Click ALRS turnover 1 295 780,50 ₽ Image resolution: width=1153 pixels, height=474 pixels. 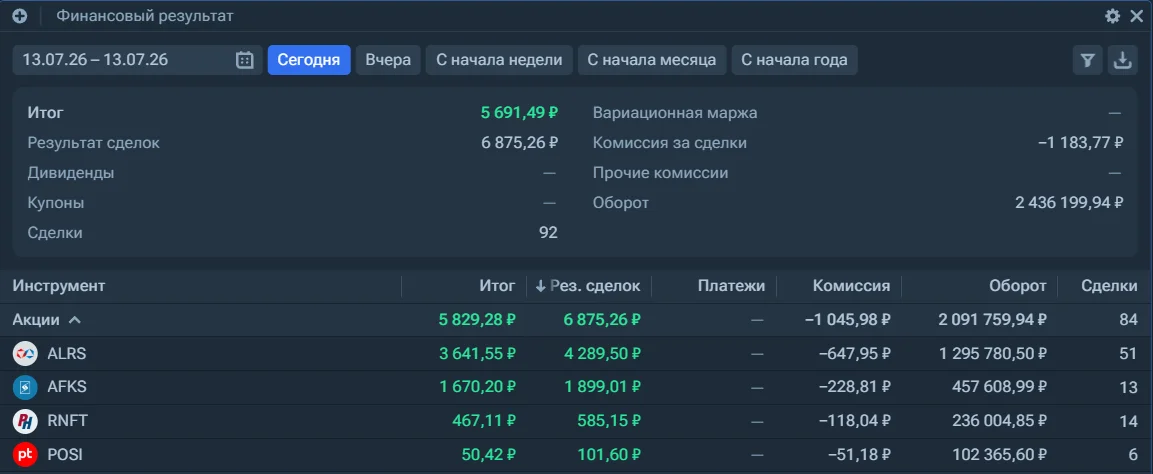993,353
